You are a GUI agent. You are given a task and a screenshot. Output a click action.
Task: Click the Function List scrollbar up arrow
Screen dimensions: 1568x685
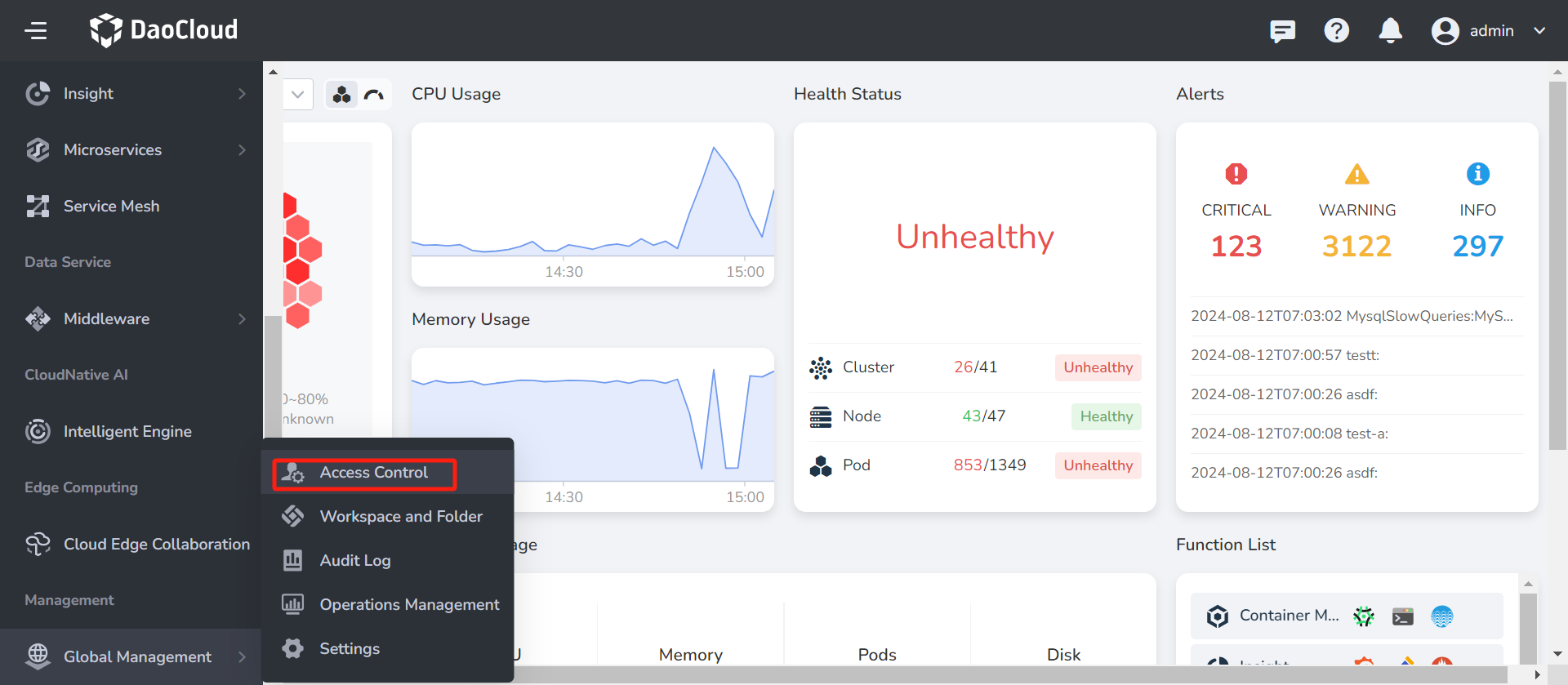point(1528,584)
